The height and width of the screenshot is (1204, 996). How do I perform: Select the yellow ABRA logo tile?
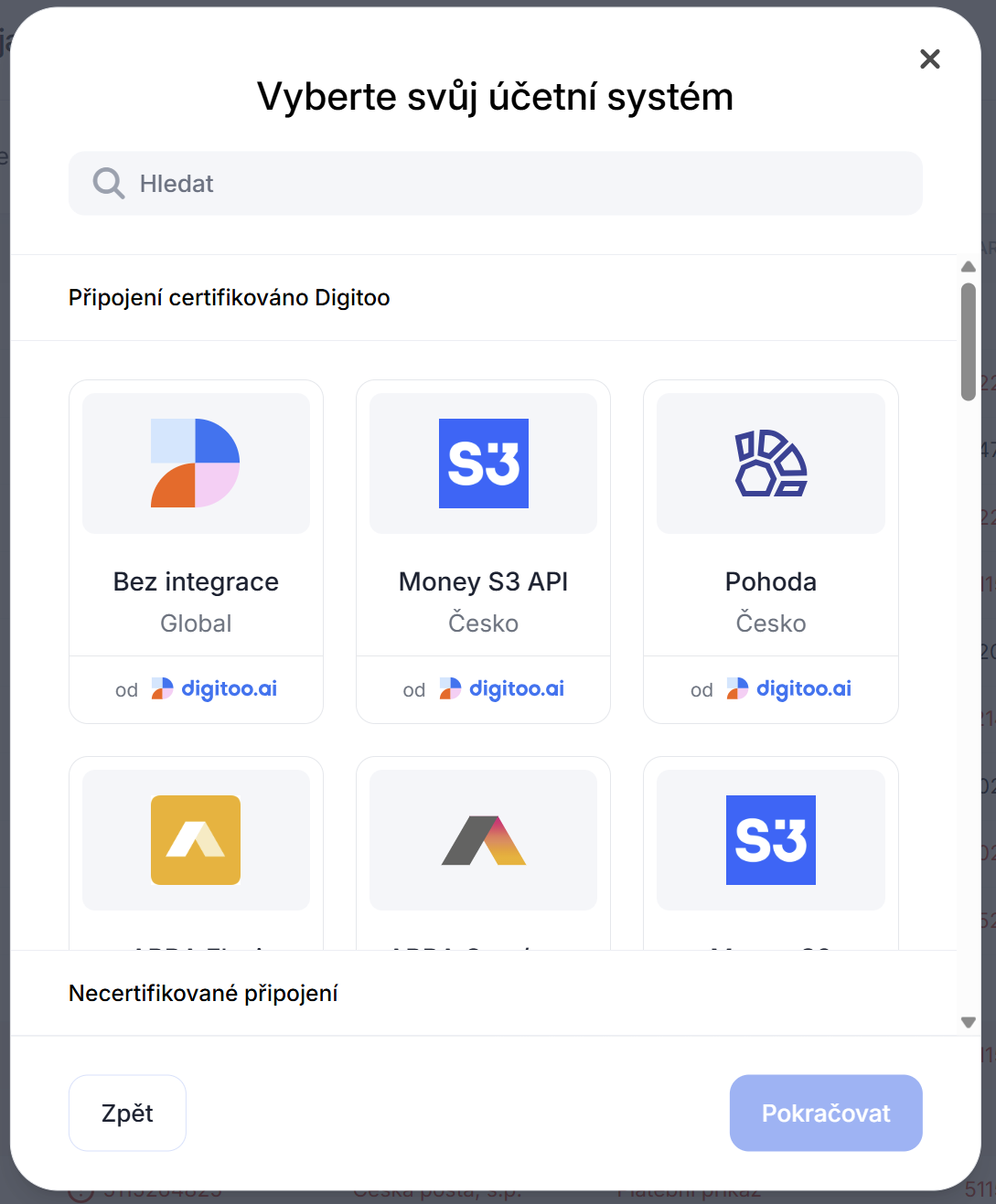point(196,839)
